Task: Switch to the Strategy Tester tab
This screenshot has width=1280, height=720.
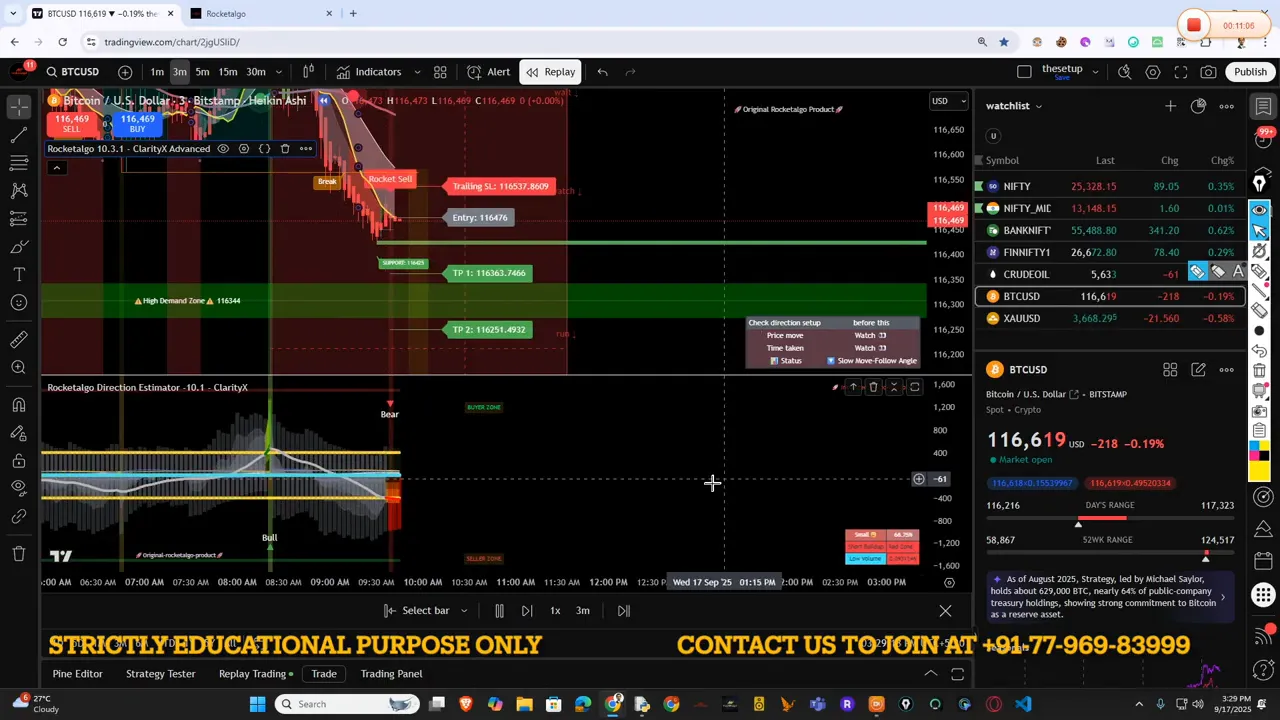Action: click(x=160, y=674)
